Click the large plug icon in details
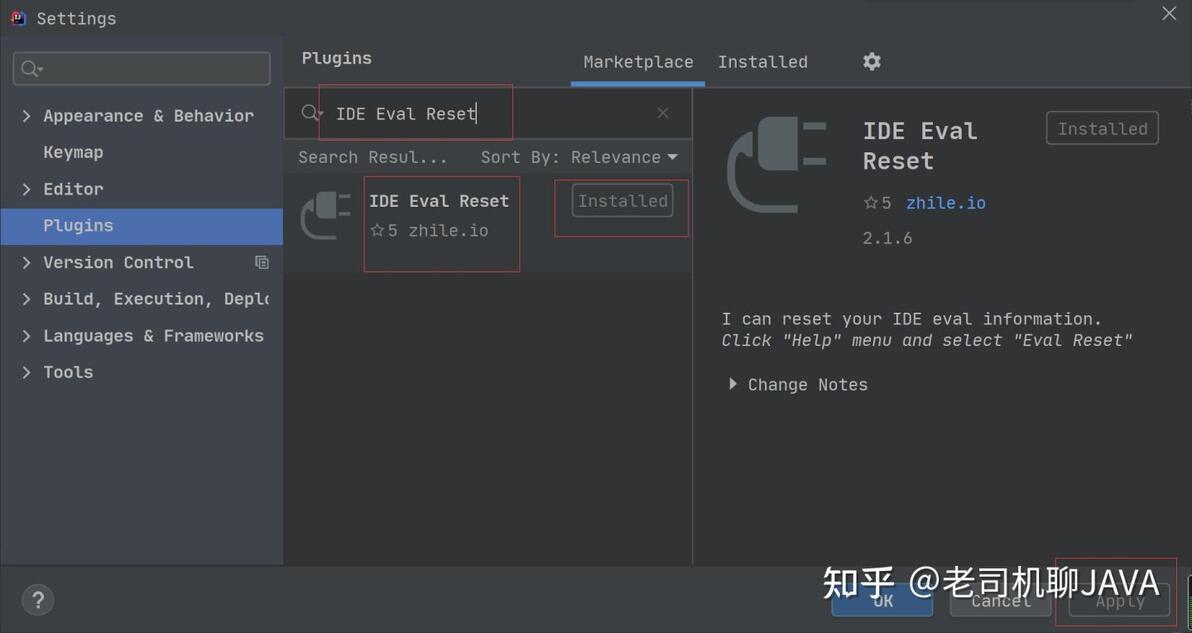The height and width of the screenshot is (633, 1192). tap(777, 164)
